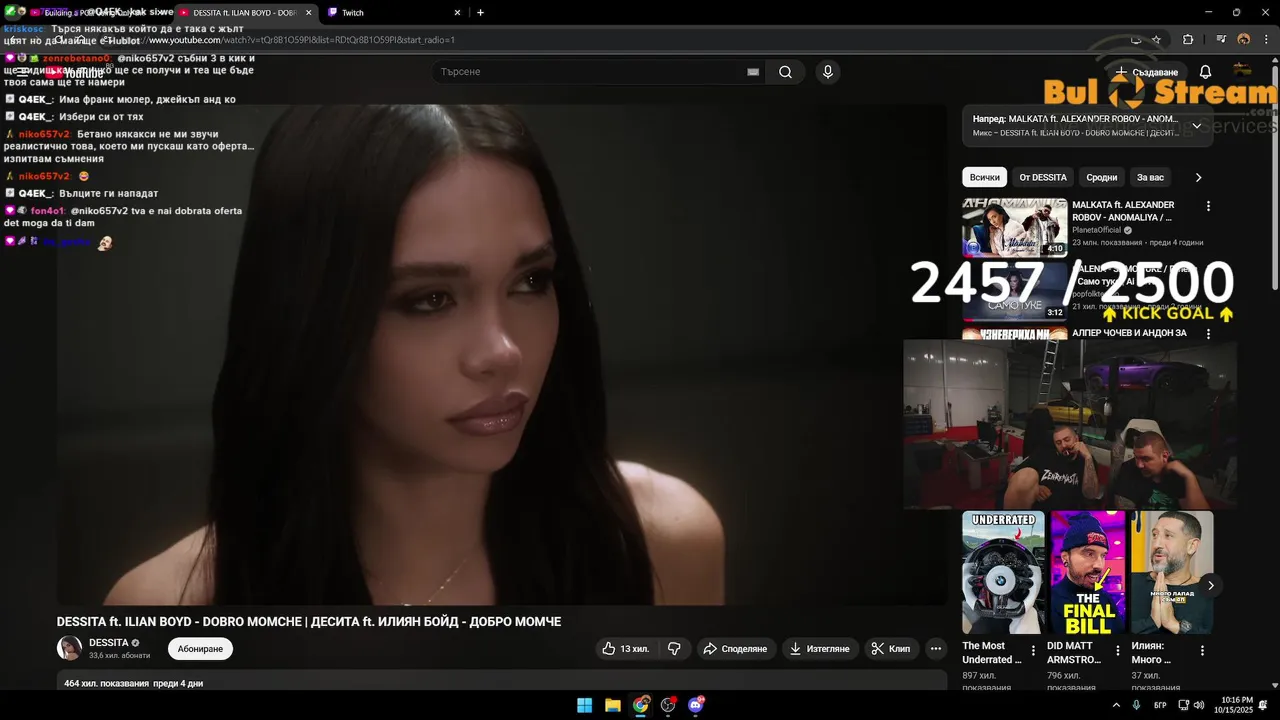
Task: Show hidden system tray icons
Action: tap(1116, 705)
